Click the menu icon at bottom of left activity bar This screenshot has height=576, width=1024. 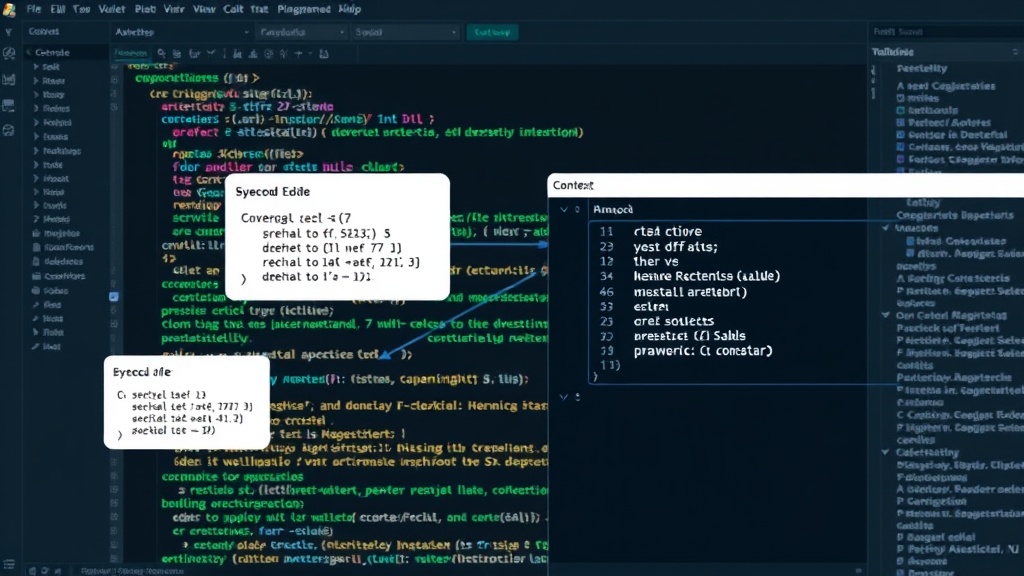[8, 564]
